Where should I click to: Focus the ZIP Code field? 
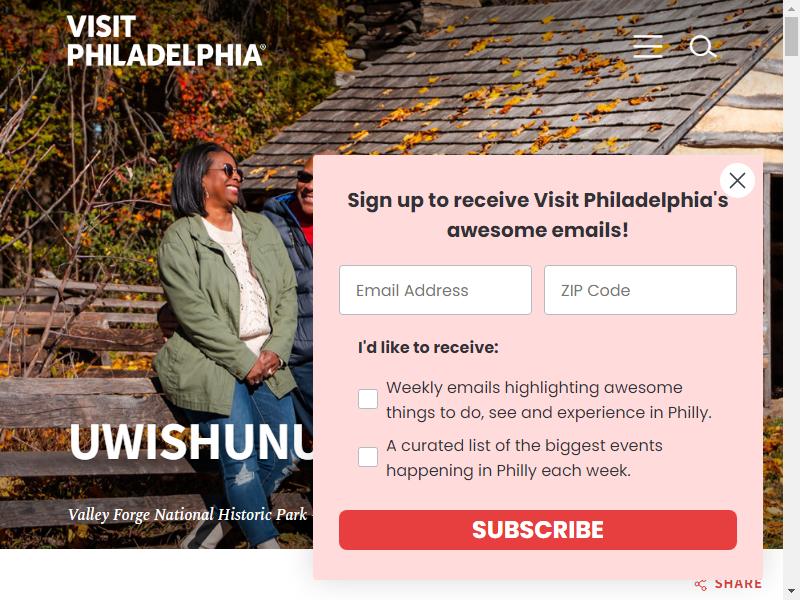pos(640,290)
